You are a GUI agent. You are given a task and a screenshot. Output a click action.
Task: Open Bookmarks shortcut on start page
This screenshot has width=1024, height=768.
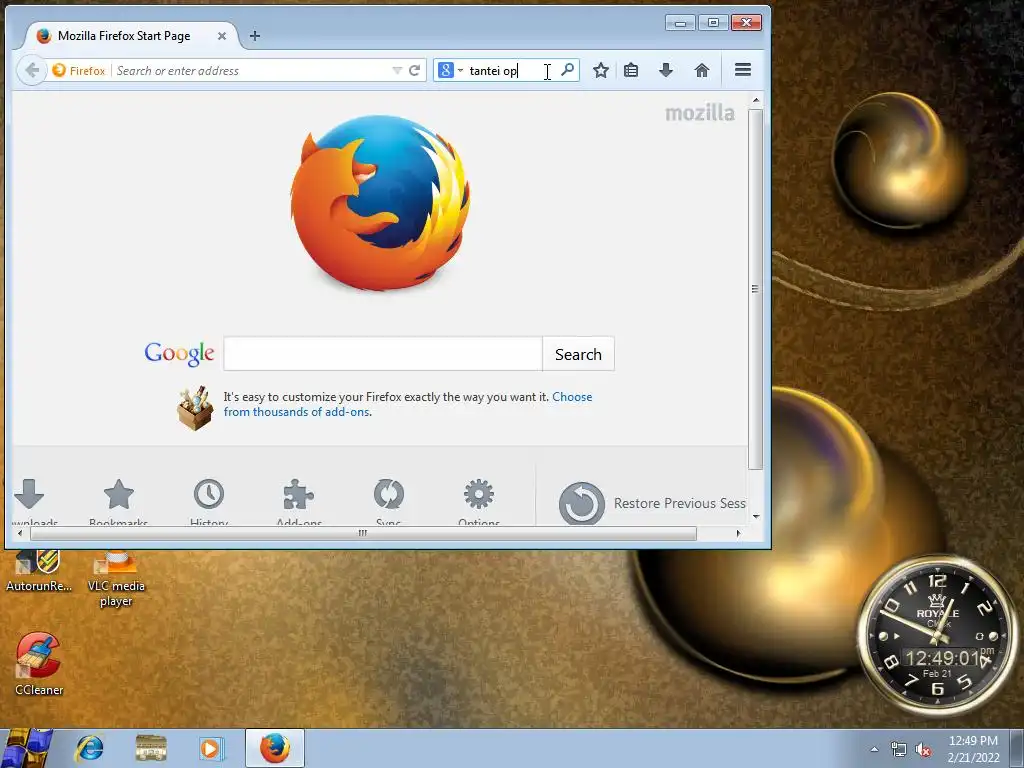(119, 500)
